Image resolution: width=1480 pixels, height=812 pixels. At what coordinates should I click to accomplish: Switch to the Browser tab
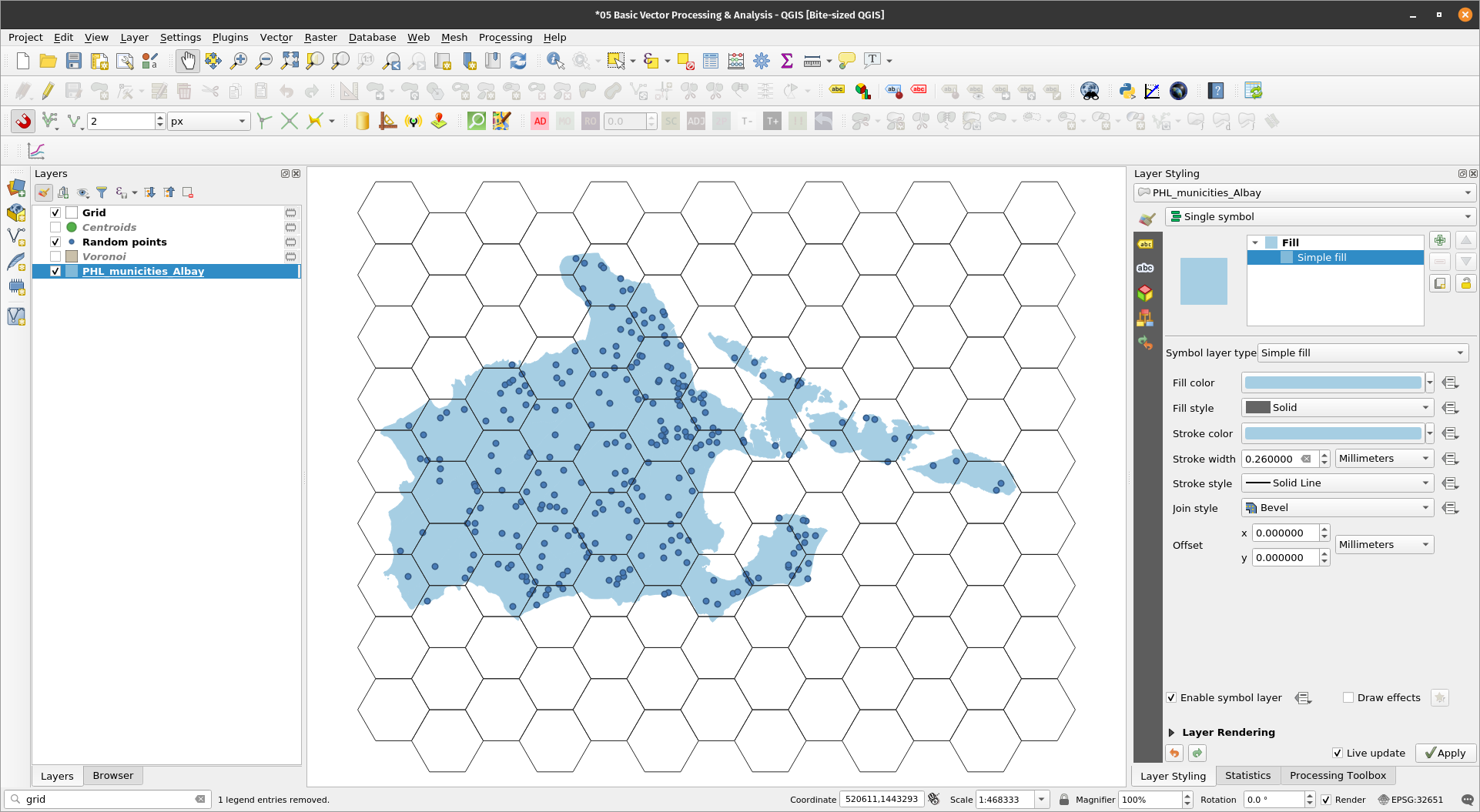point(112,775)
